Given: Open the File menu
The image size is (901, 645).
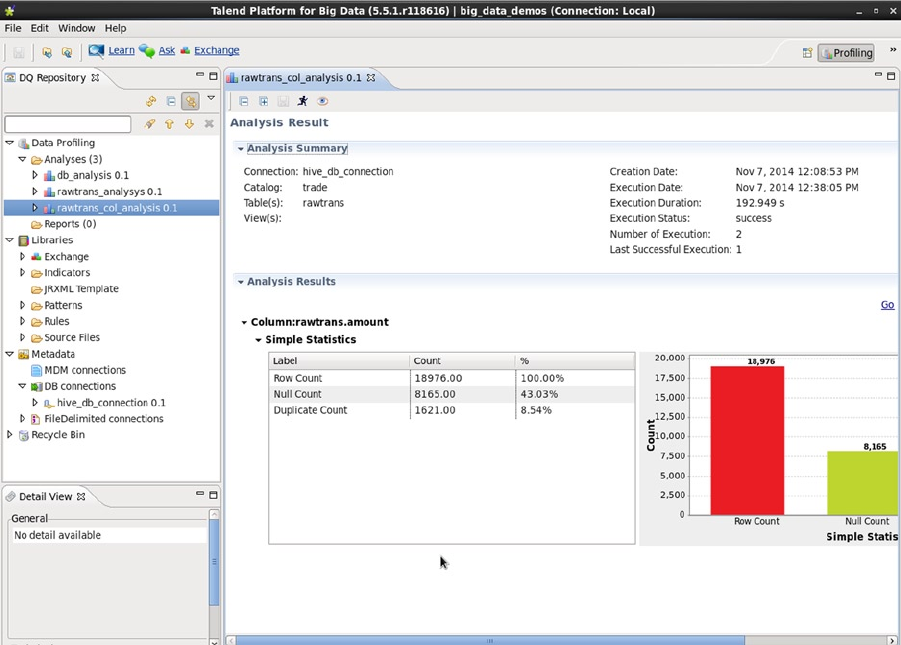Looking at the screenshot, I should click(13, 28).
